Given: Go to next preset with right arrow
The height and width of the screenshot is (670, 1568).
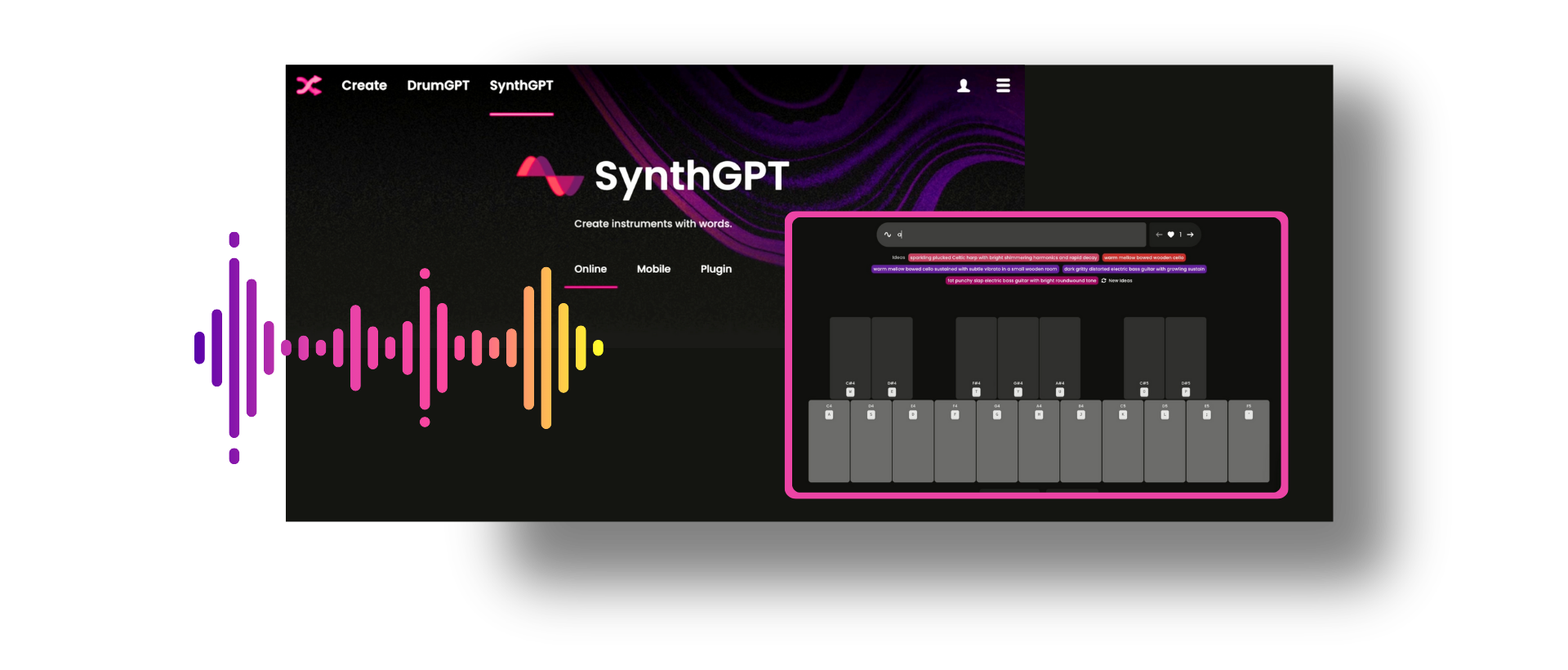Looking at the screenshot, I should click(x=1191, y=234).
